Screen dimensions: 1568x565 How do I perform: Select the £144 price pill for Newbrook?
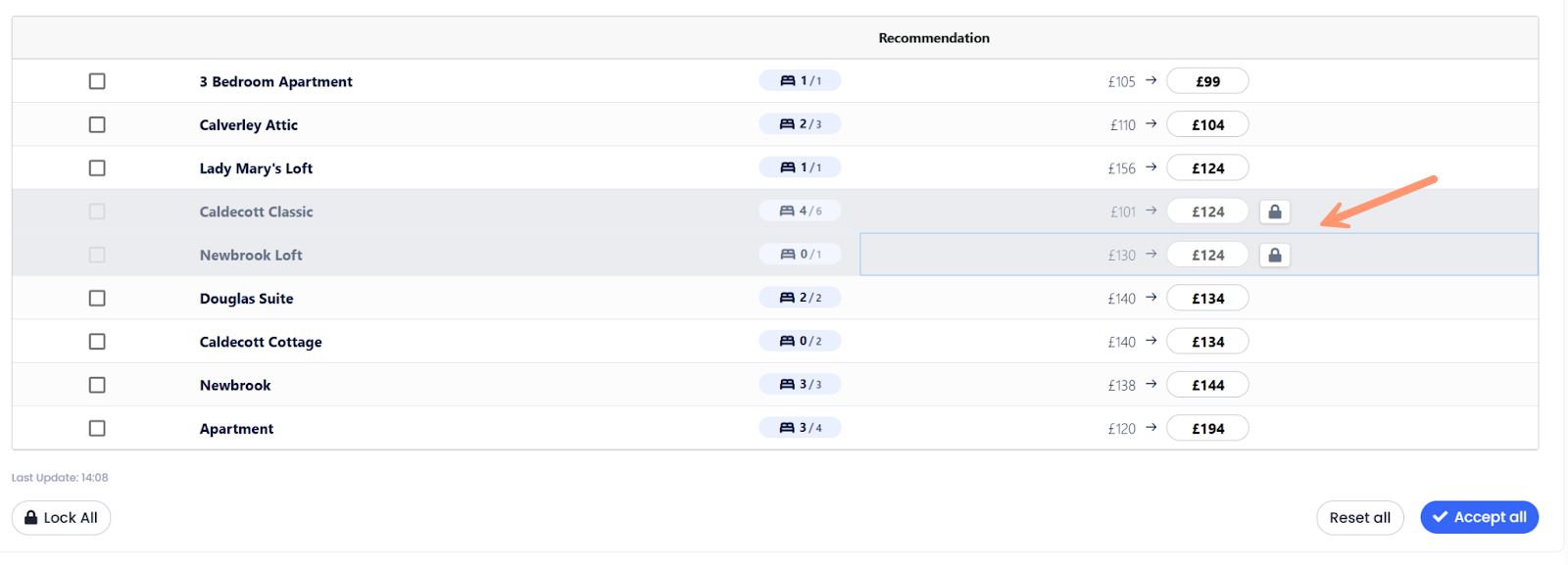click(1207, 385)
